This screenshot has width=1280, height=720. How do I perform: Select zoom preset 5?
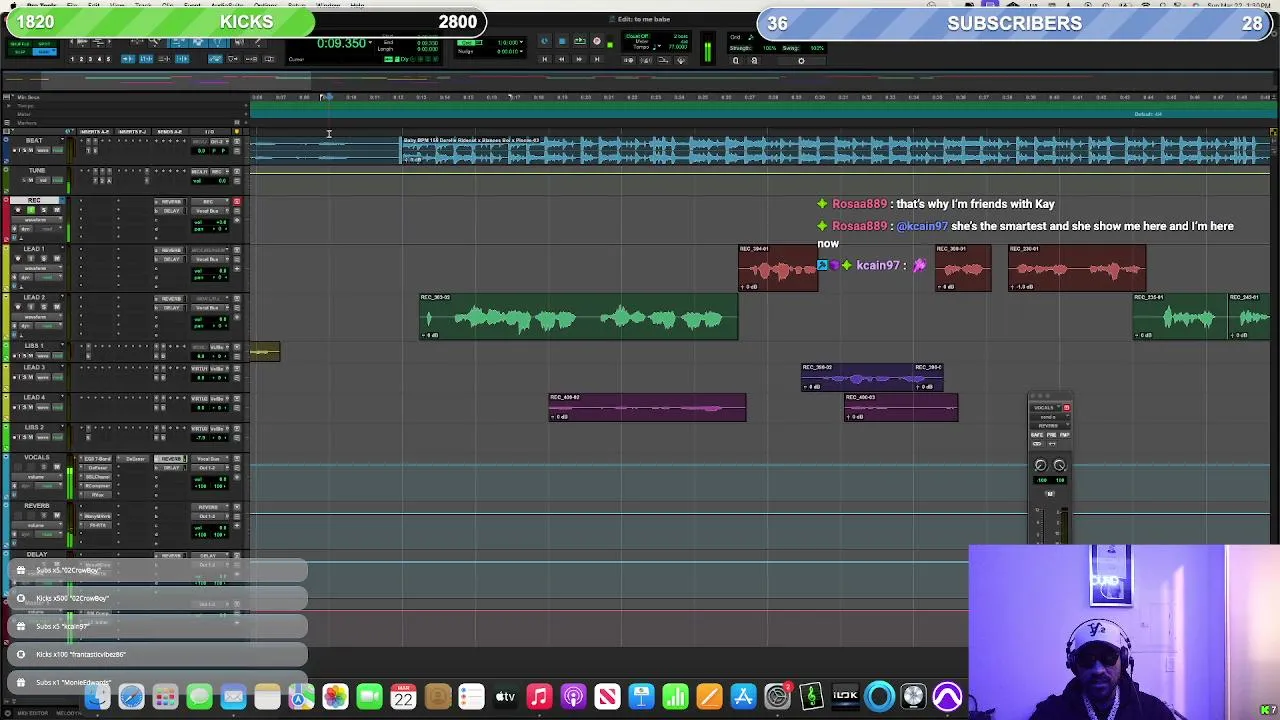pos(108,59)
